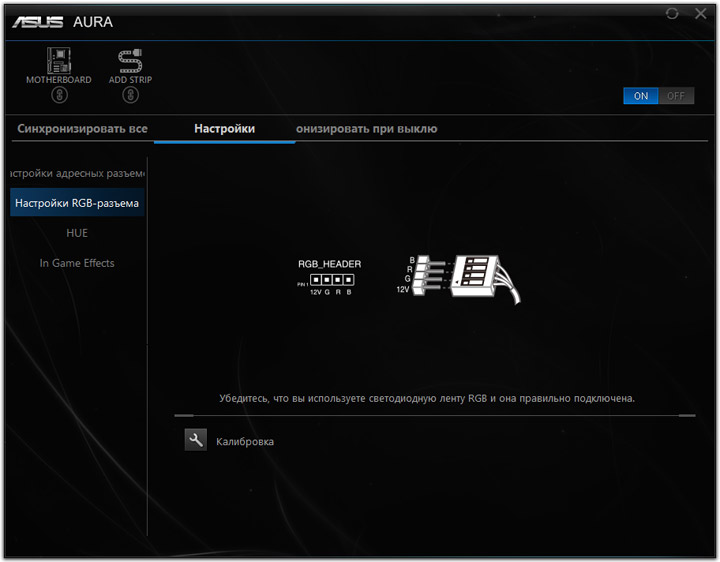
Task: Open HUE settings in sidebar
Action: [x=77, y=233]
